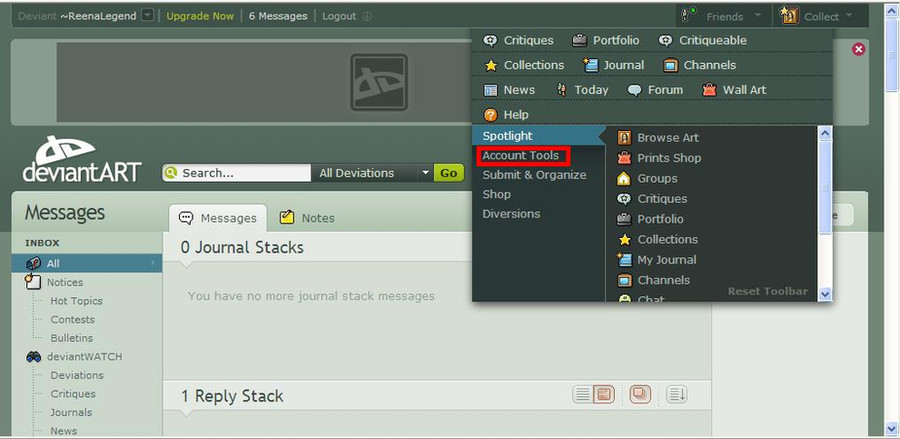
Task: Open the 6 Messages link
Action: 278,16
